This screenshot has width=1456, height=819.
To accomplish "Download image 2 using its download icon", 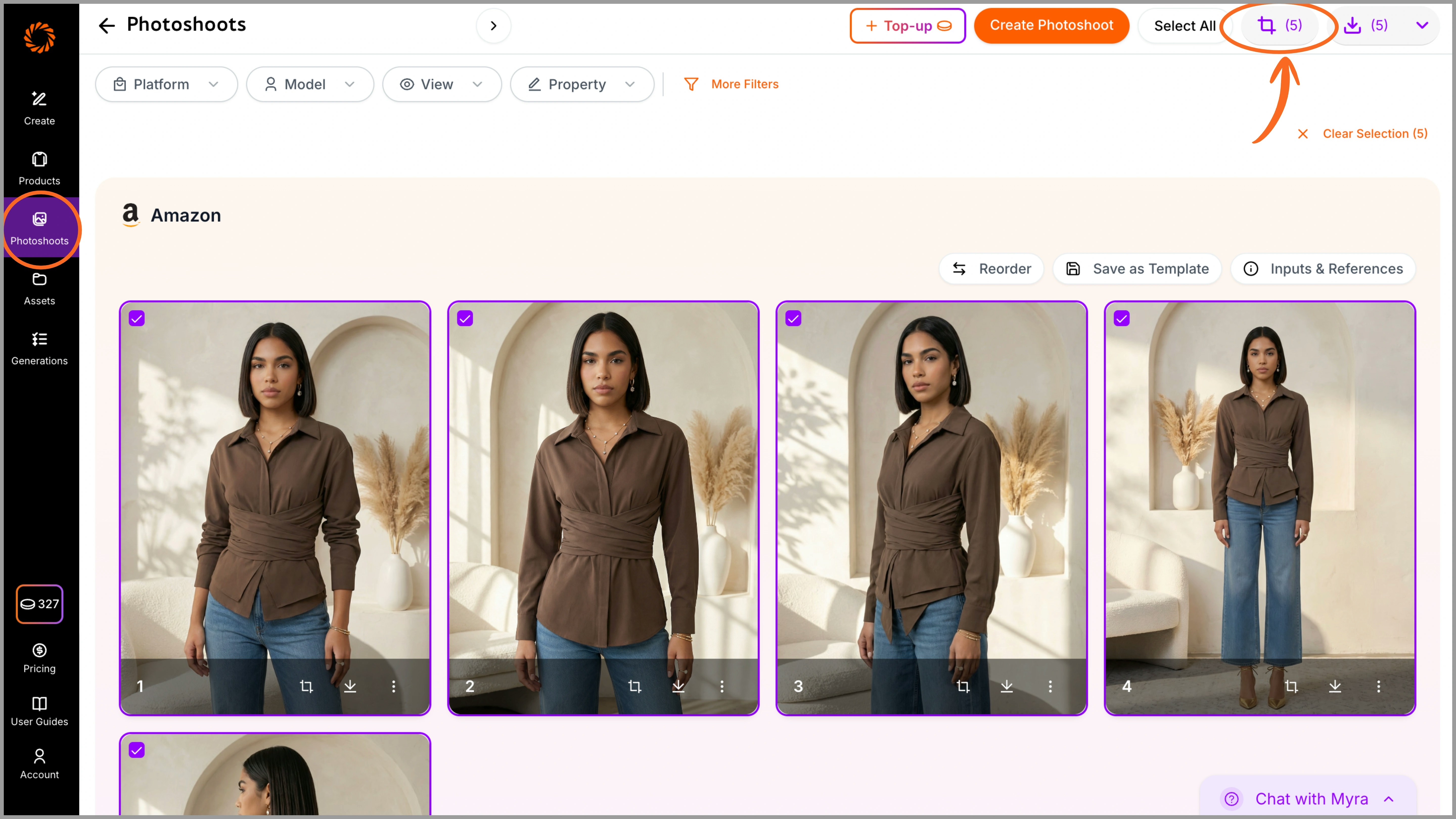I will (678, 686).
